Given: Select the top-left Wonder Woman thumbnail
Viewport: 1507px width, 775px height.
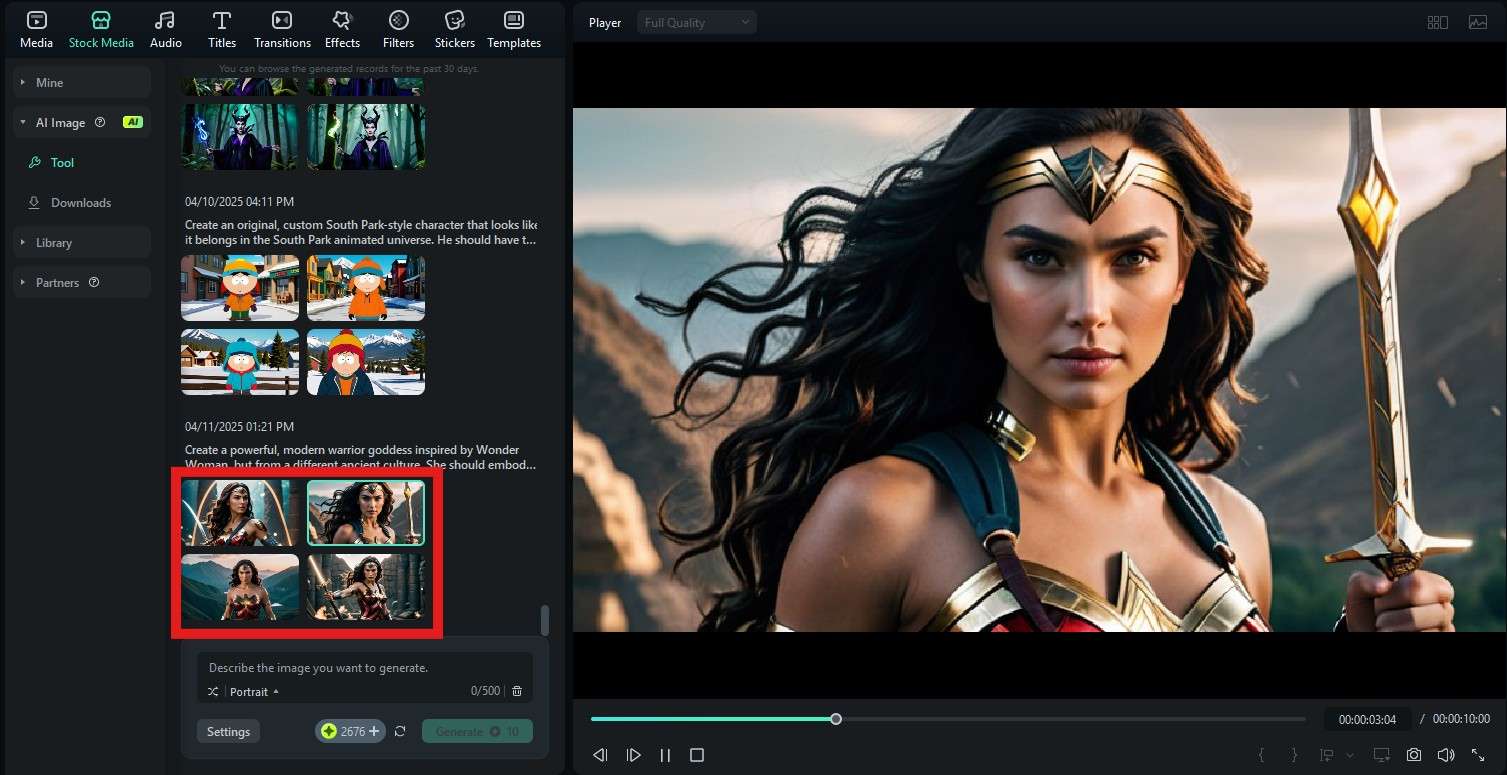Looking at the screenshot, I should coord(240,513).
